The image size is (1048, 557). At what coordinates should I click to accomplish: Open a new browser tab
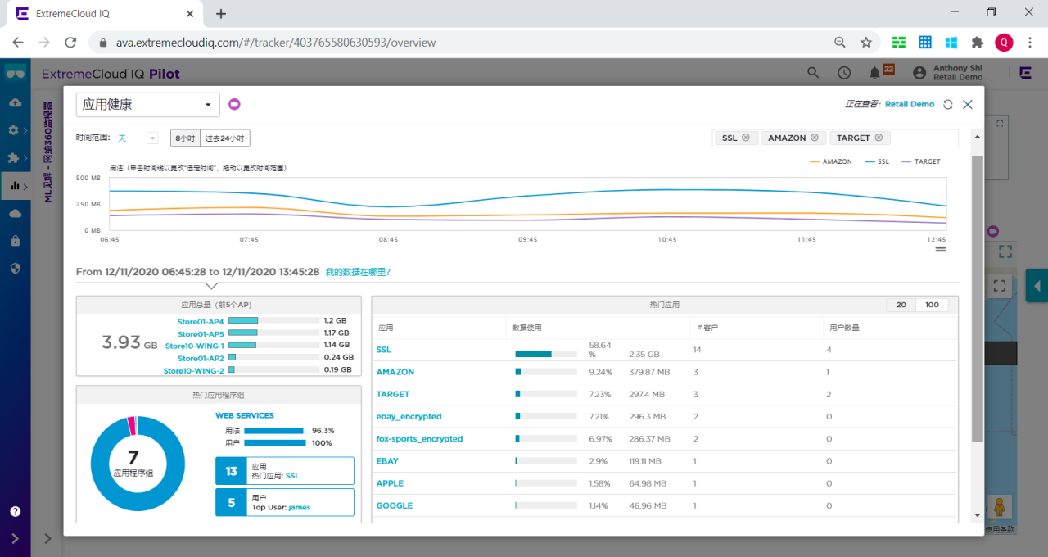tap(221, 13)
